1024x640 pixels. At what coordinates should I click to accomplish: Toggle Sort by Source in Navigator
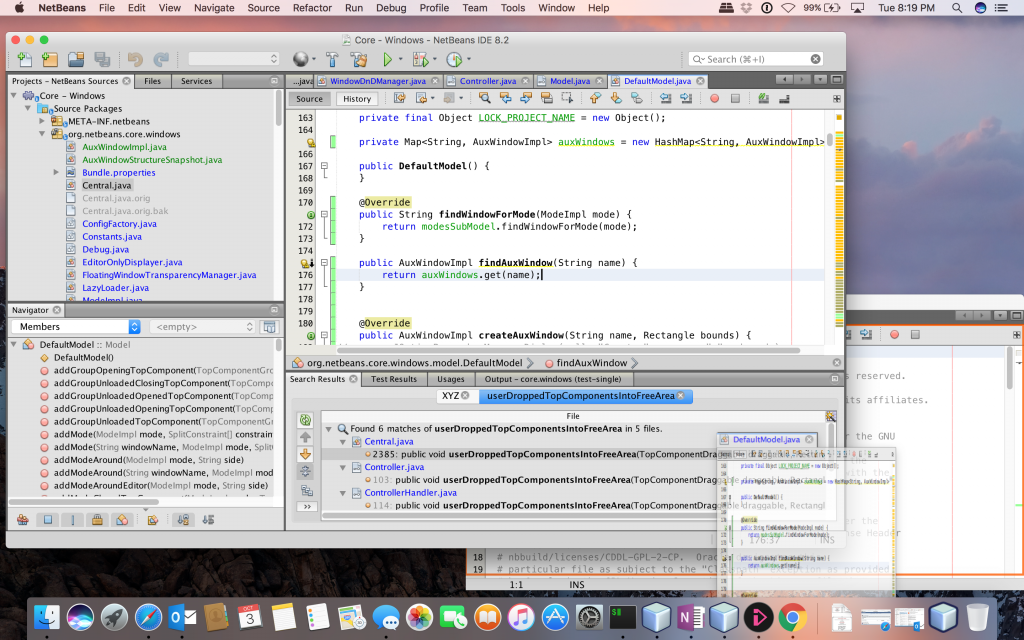point(208,520)
